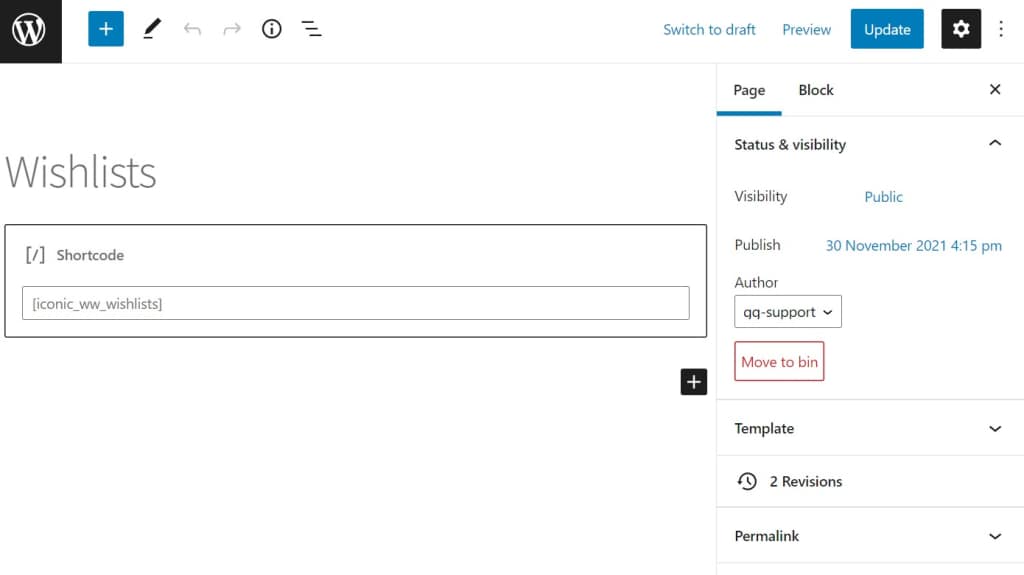Expand the Permalink panel

[x=870, y=536]
